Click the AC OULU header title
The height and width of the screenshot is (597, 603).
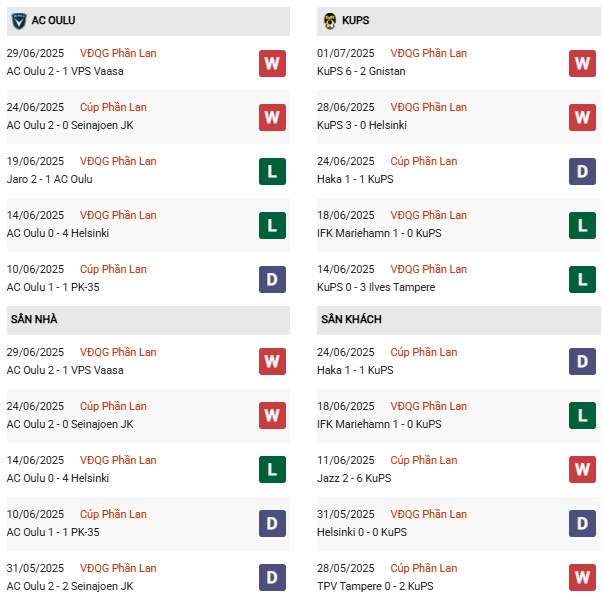click(x=54, y=20)
